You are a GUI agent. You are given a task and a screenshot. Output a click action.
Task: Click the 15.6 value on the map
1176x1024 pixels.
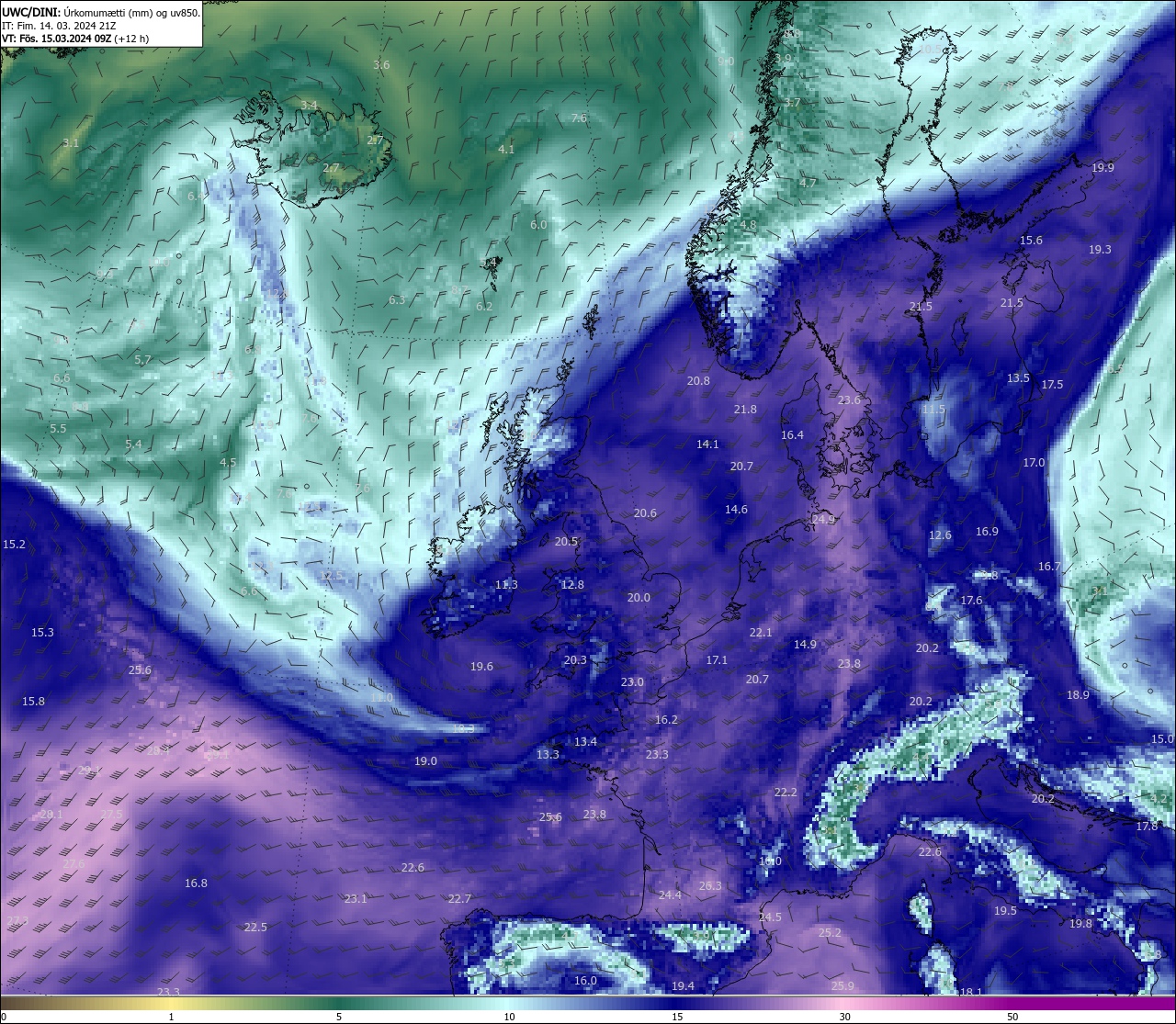coord(1031,241)
